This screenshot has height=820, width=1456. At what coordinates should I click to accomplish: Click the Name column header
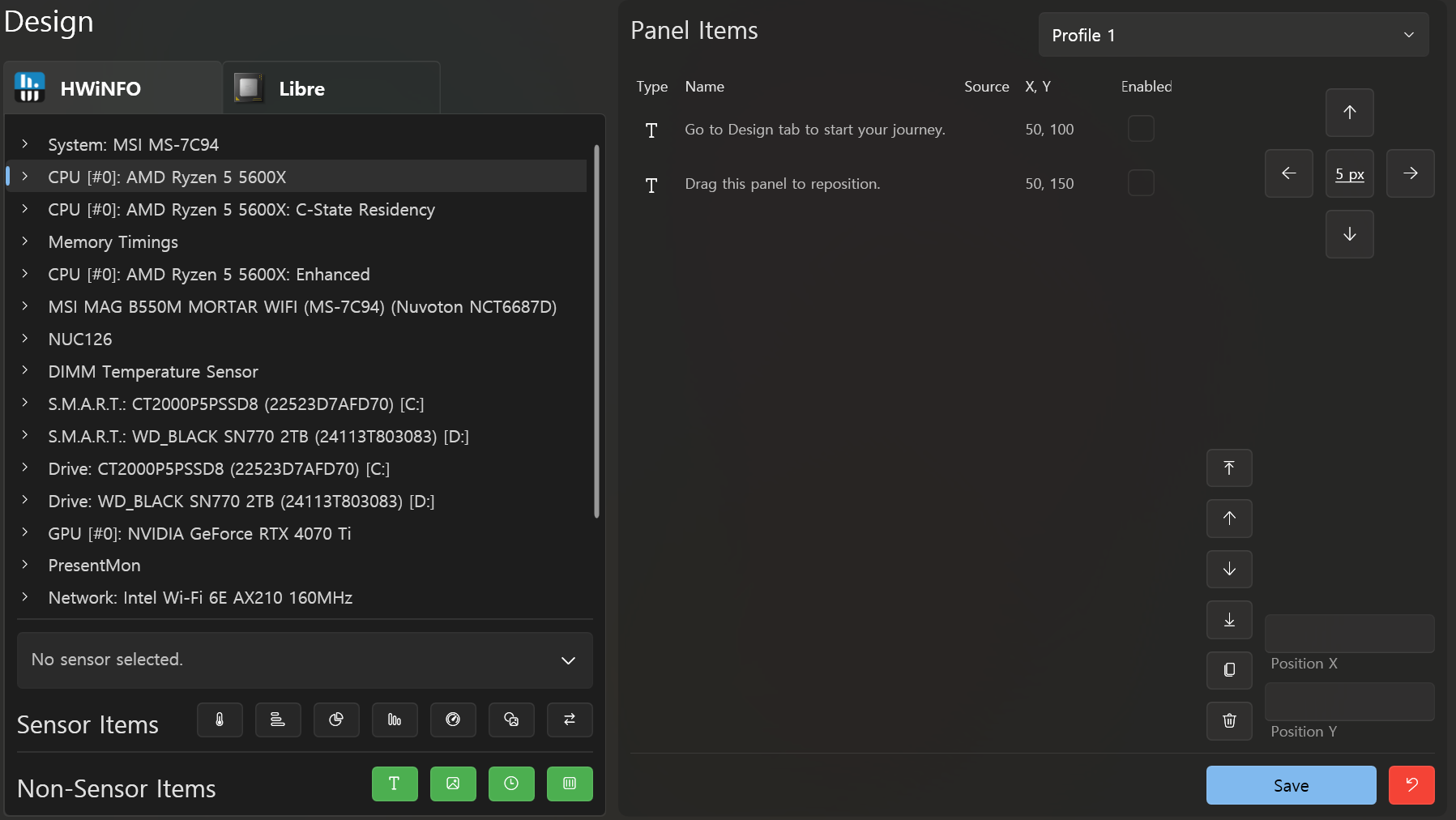pyautogui.click(x=704, y=86)
